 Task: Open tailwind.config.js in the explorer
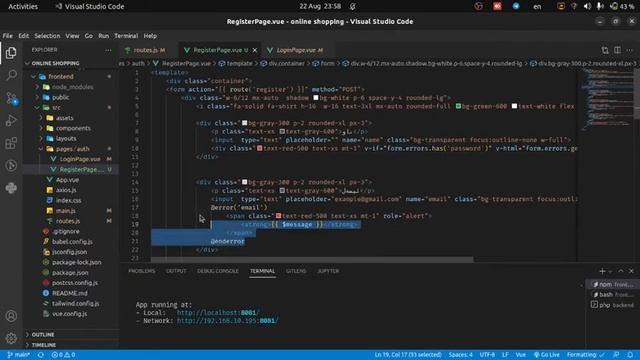(x=76, y=303)
